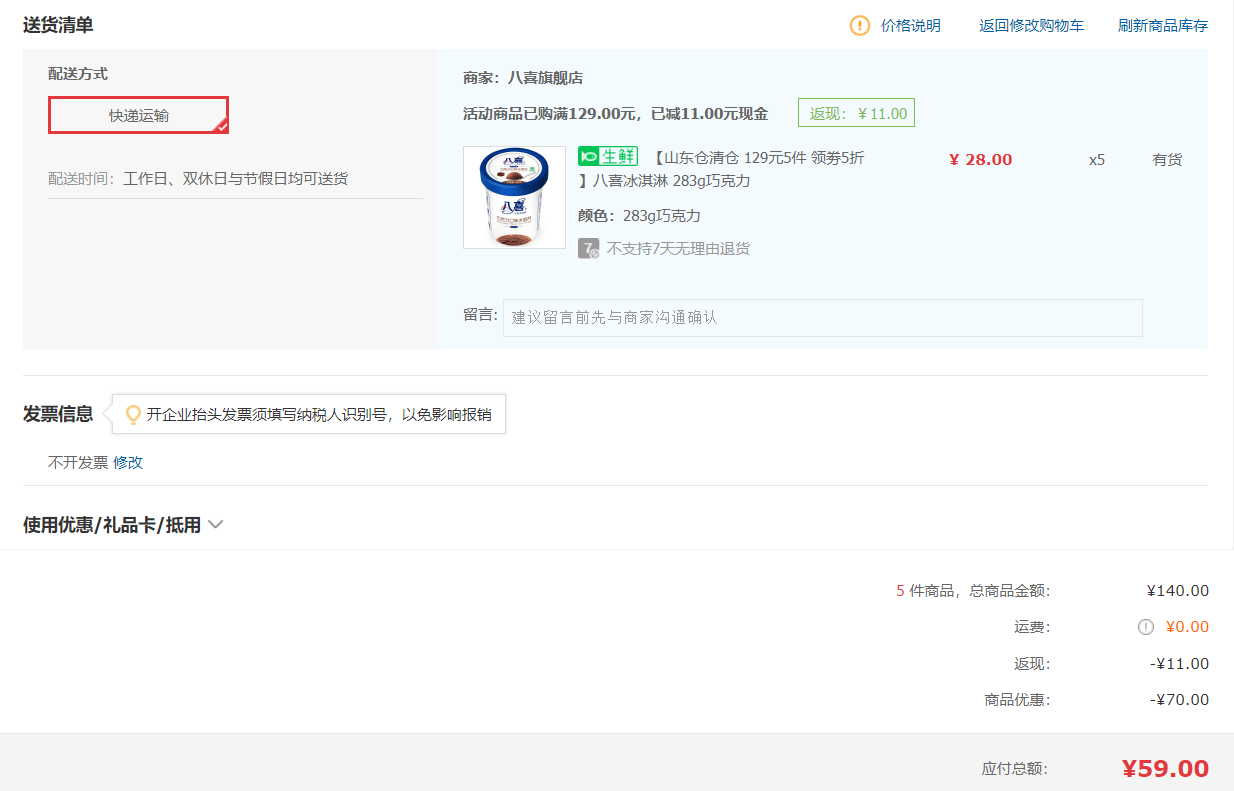Image resolution: width=1234 pixels, height=791 pixels.
Task: Click the payable total ¥59.00
Action: 1165,768
